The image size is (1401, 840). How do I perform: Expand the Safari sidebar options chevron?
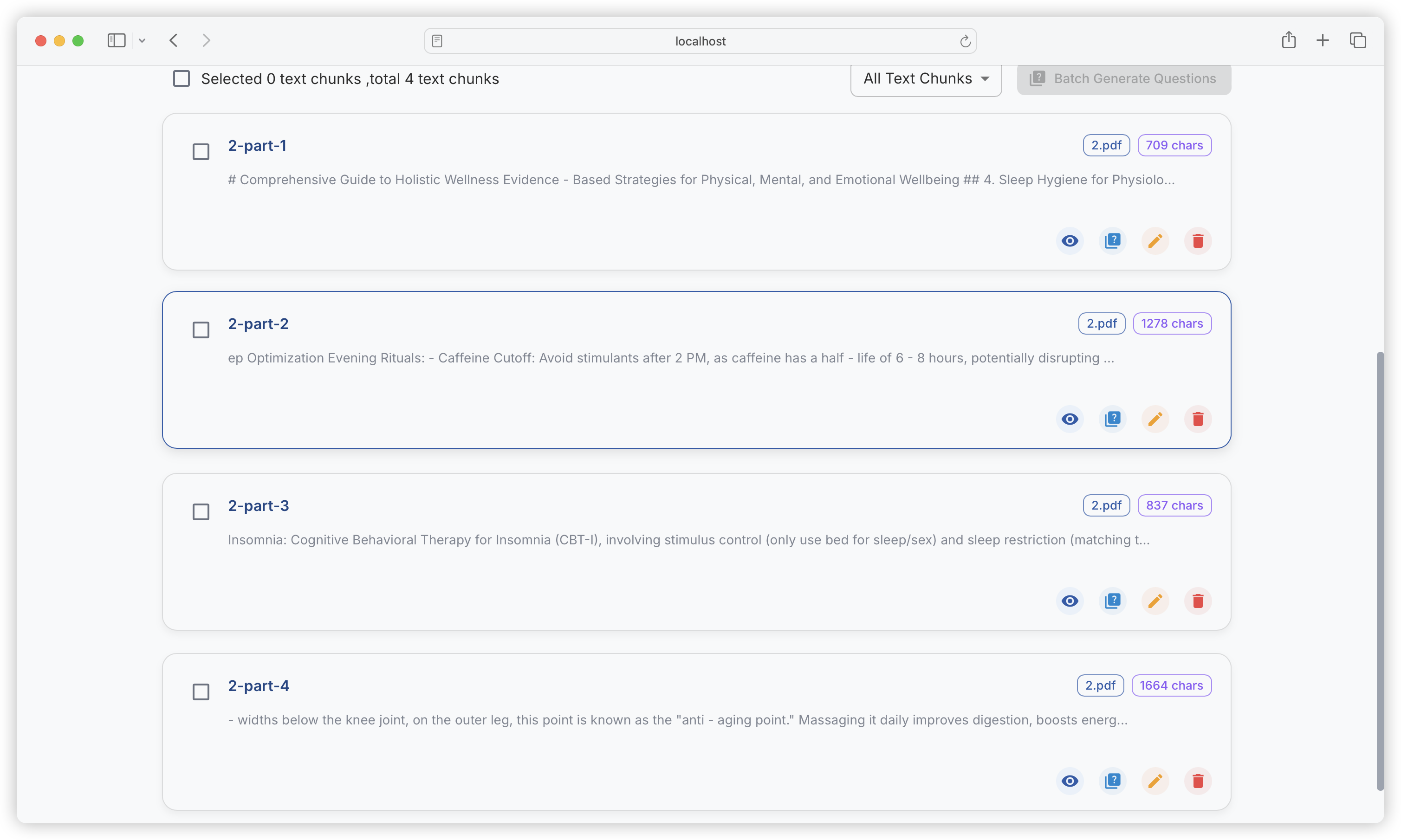pyautogui.click(x=142, y=41)
